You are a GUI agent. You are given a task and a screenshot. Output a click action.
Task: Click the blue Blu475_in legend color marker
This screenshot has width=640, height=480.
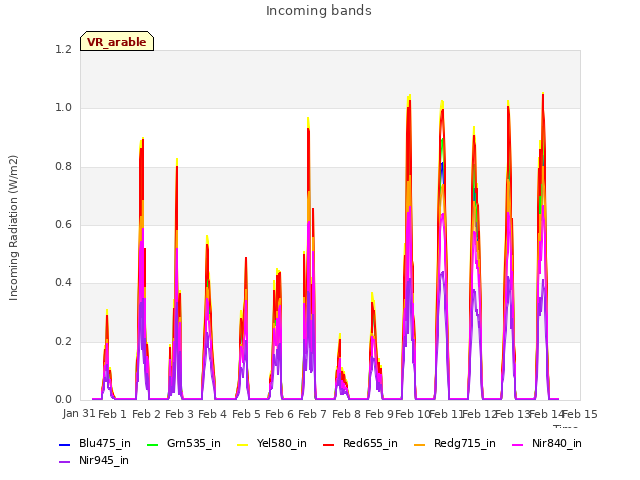pyautogui.click(x=64, y=444)
